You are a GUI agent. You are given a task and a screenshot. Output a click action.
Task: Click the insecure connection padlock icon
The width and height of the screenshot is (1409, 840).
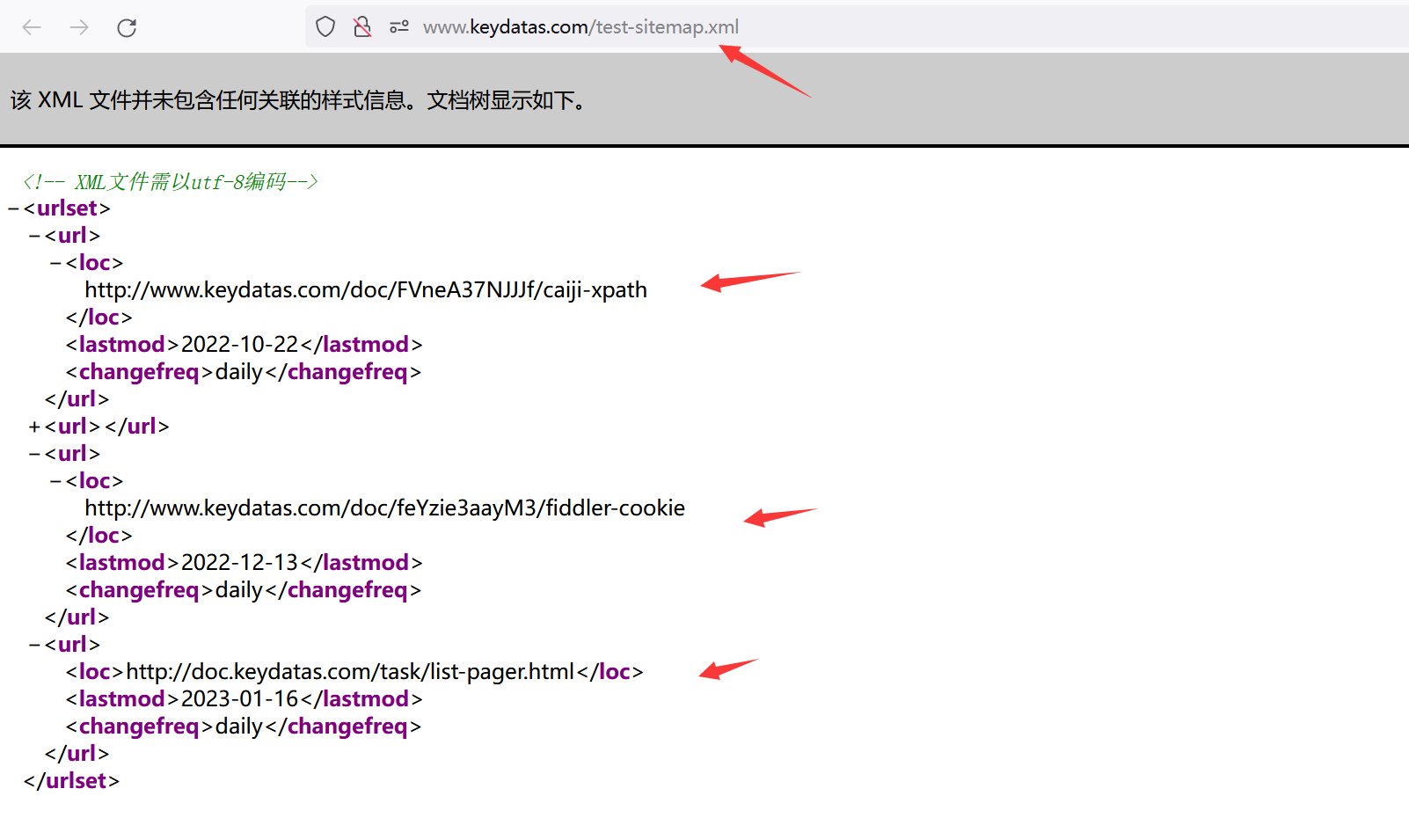tap(362, 27)
